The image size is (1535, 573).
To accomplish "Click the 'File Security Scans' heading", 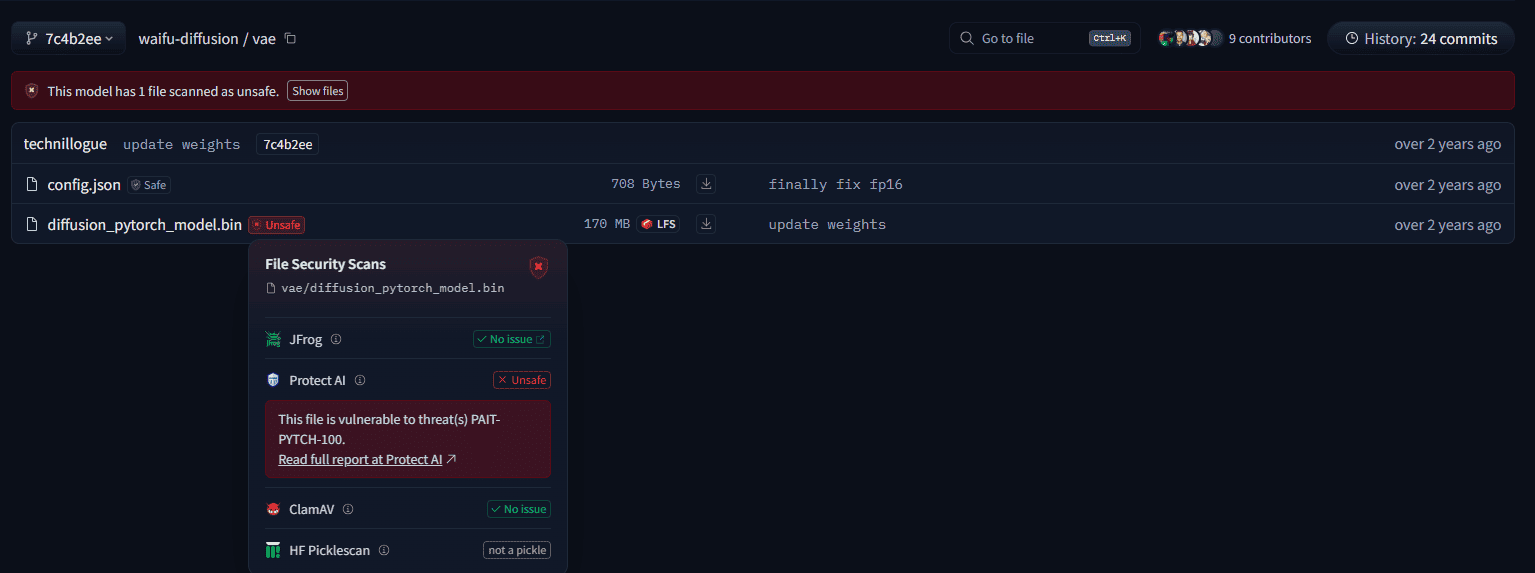I will pos(325,264).
